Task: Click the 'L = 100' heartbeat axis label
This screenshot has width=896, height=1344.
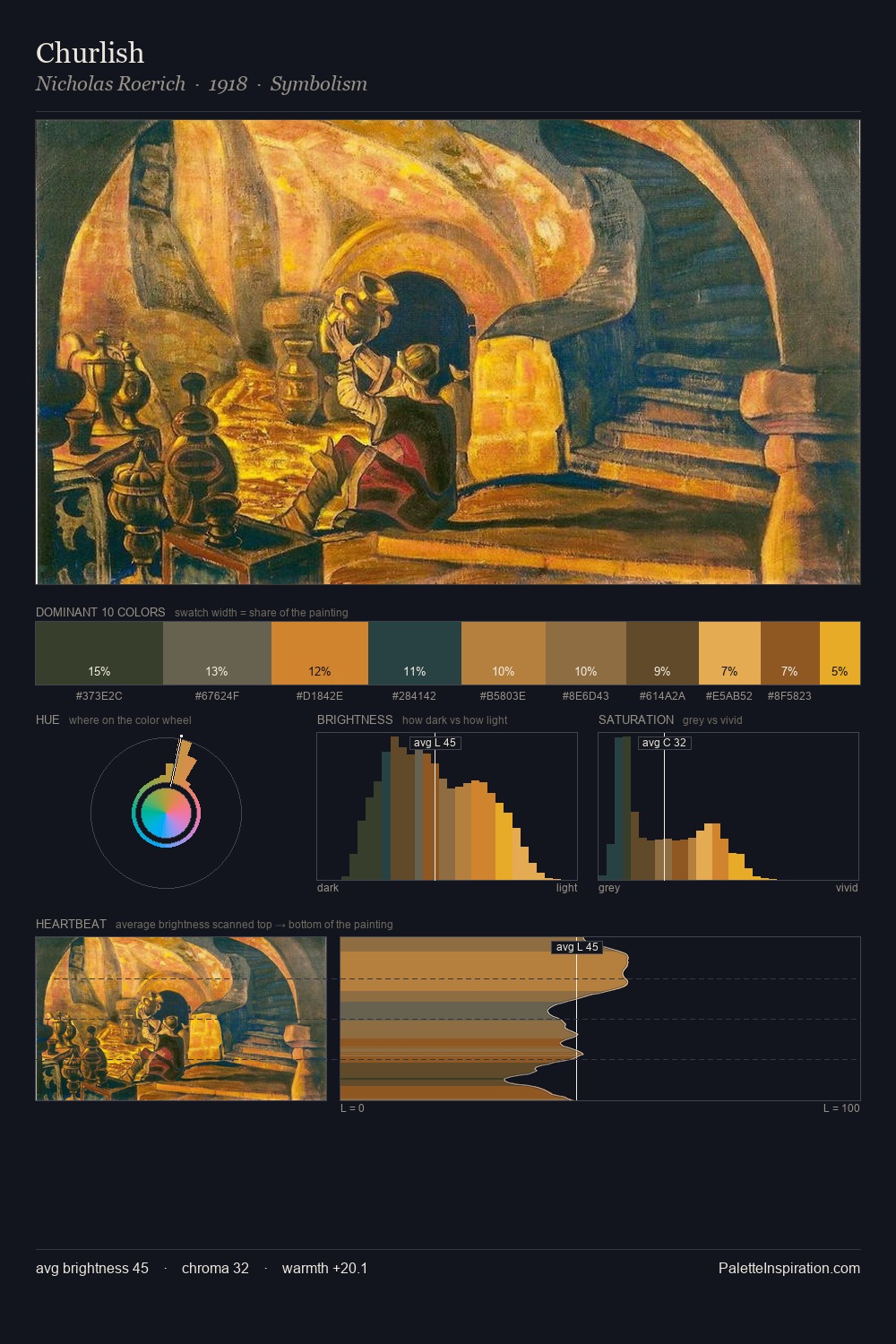Action: click(841, 1108)
